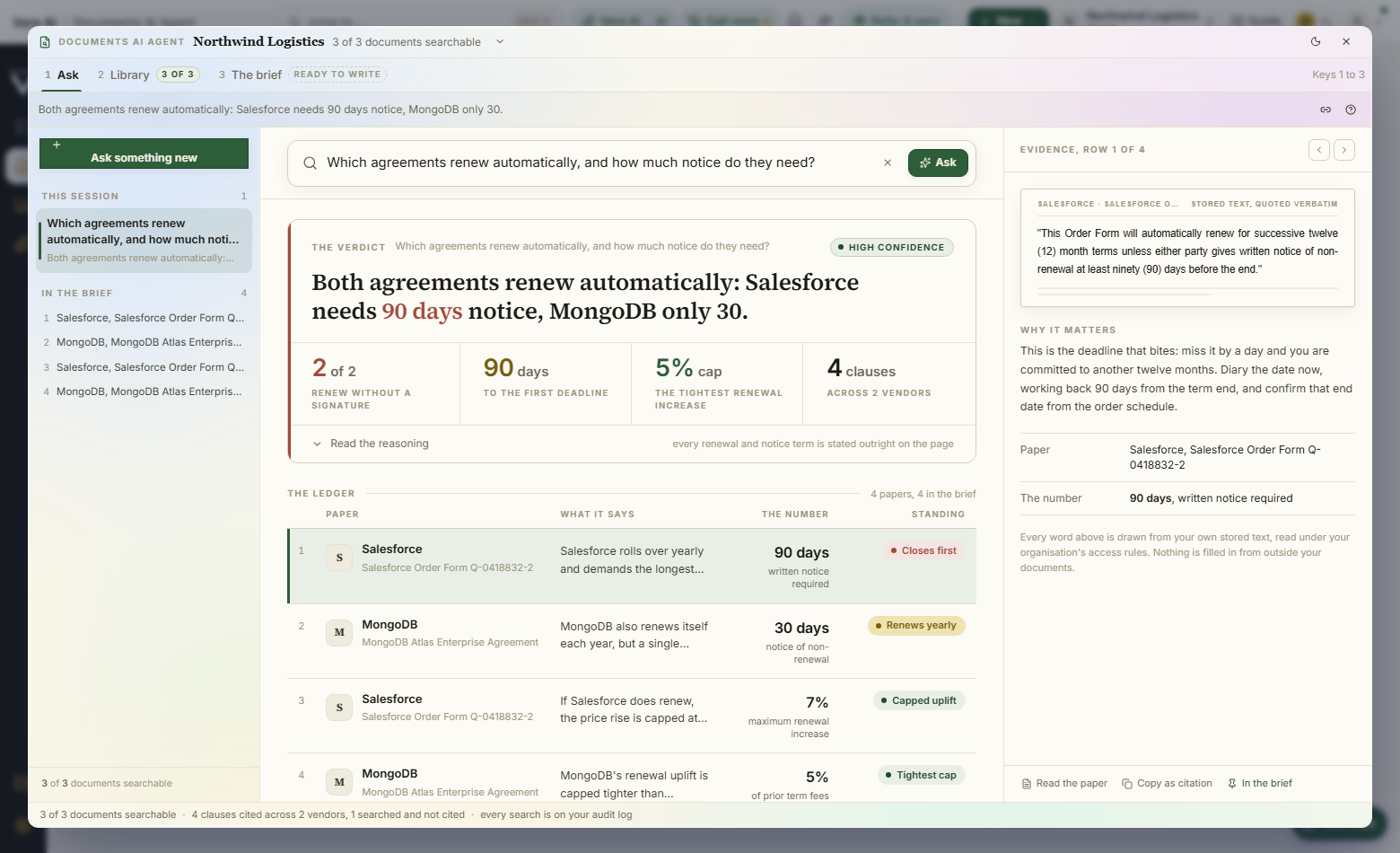Click Copy as citation

pyautogui.click(x=1167, y=783)
